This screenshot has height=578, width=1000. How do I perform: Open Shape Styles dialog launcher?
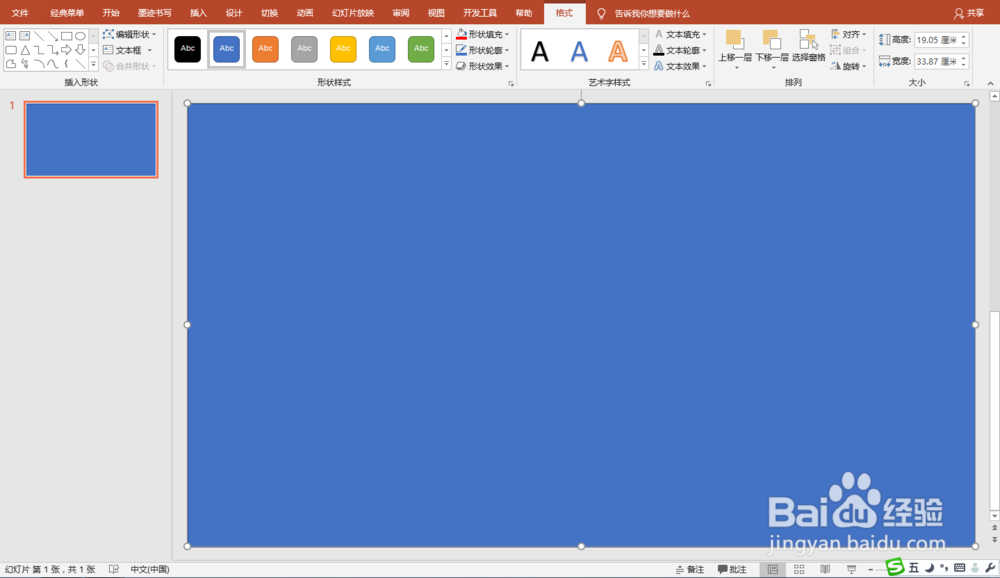pyautogui.click(x=511, y=84)
